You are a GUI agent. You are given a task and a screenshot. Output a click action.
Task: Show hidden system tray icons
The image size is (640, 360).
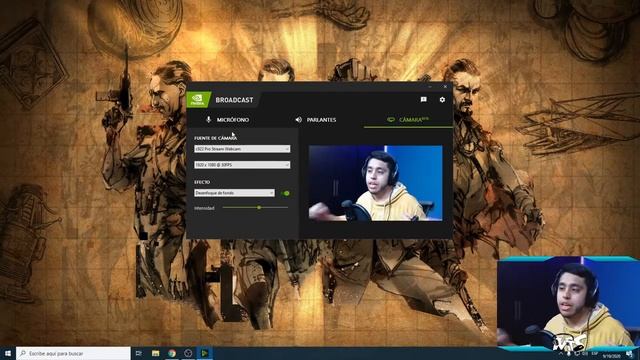561,353
